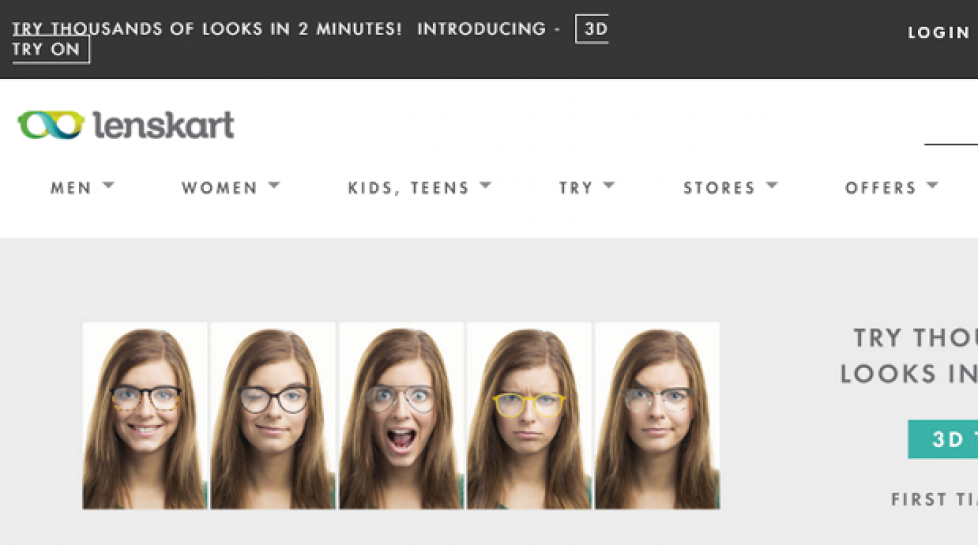The width and height of the screenshot is (978, 545).
Task: Select the frowning face with yellow glasses
Action: point(529,415)
